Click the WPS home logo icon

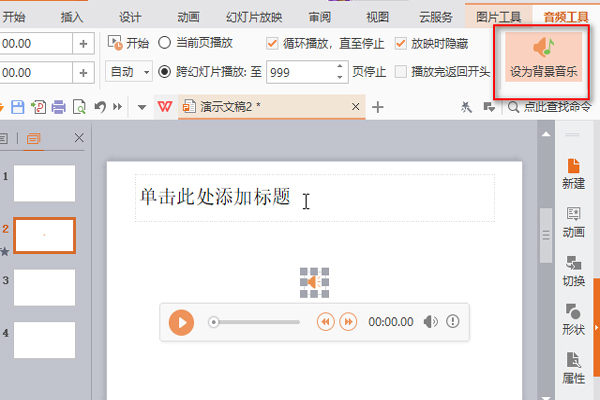[x=165, y=106]
